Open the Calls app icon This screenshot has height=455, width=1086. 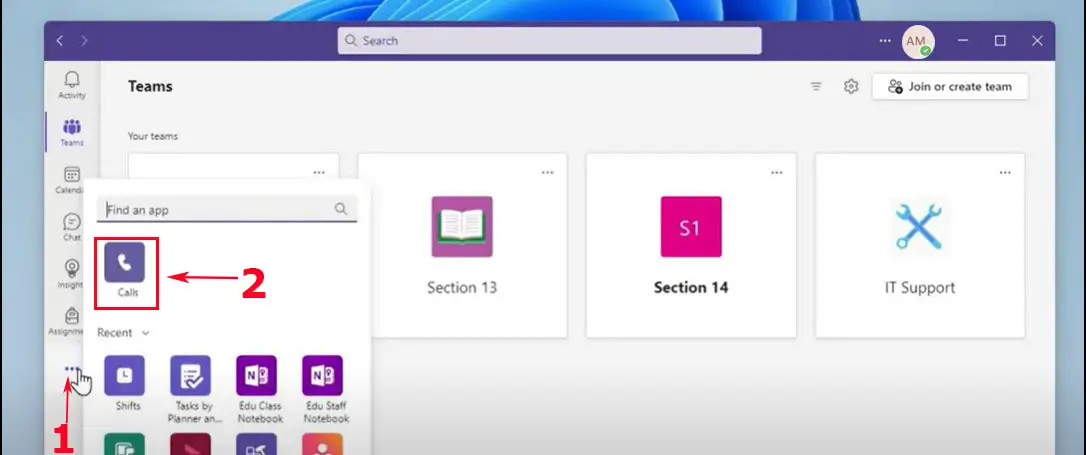point(125,263)
